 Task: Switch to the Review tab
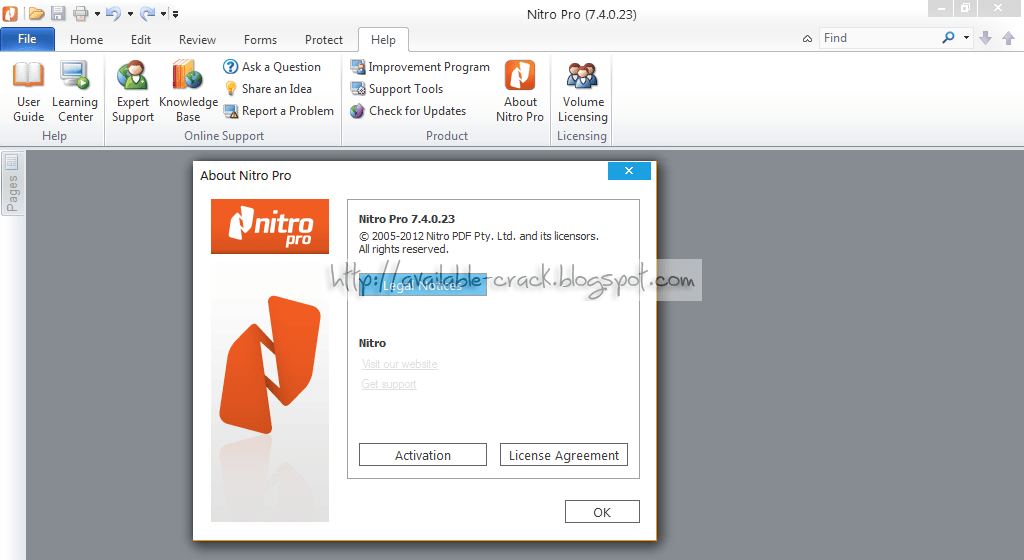point(197,40)
